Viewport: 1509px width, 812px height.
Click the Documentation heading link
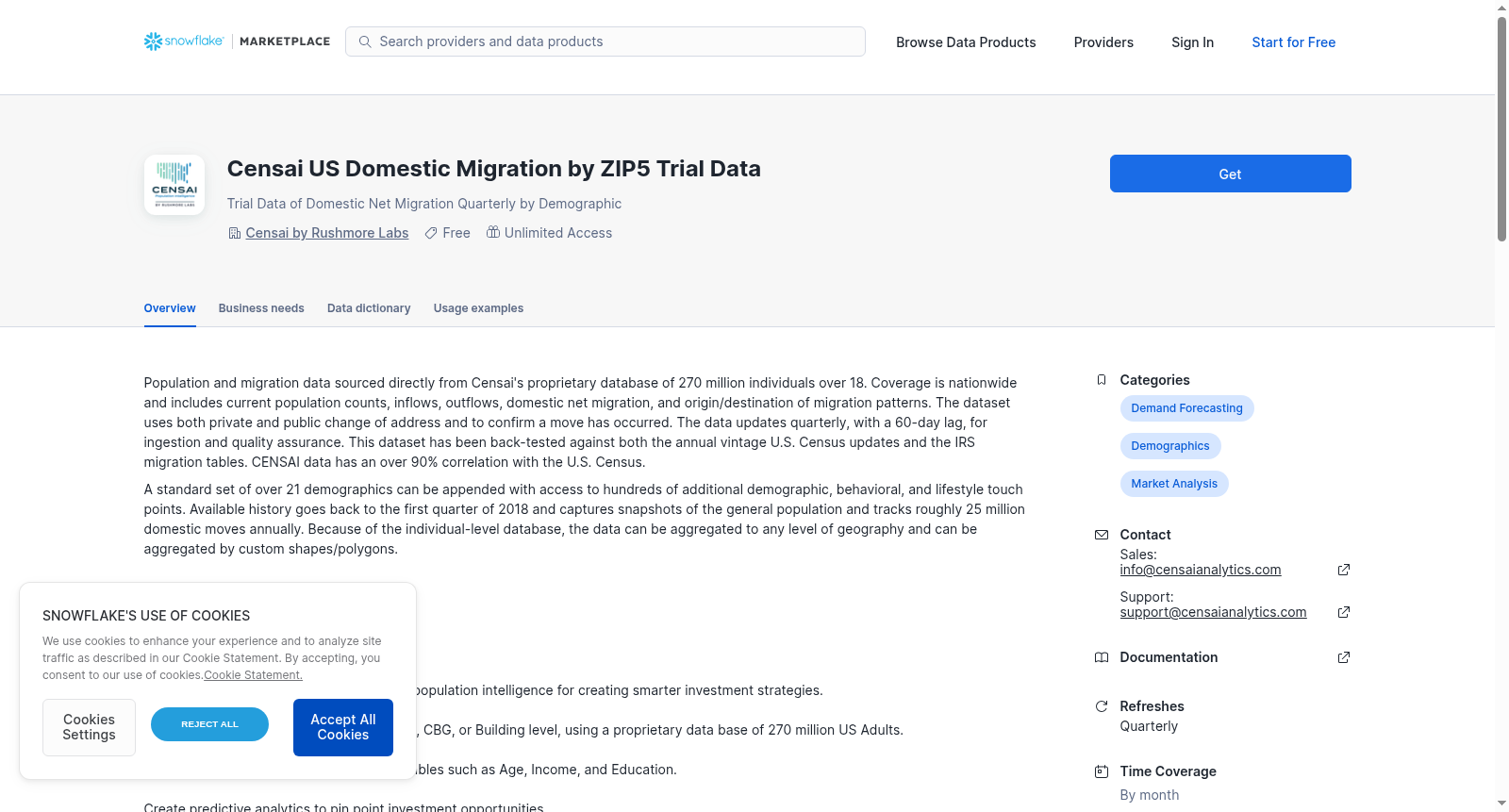click(1169, 657)
